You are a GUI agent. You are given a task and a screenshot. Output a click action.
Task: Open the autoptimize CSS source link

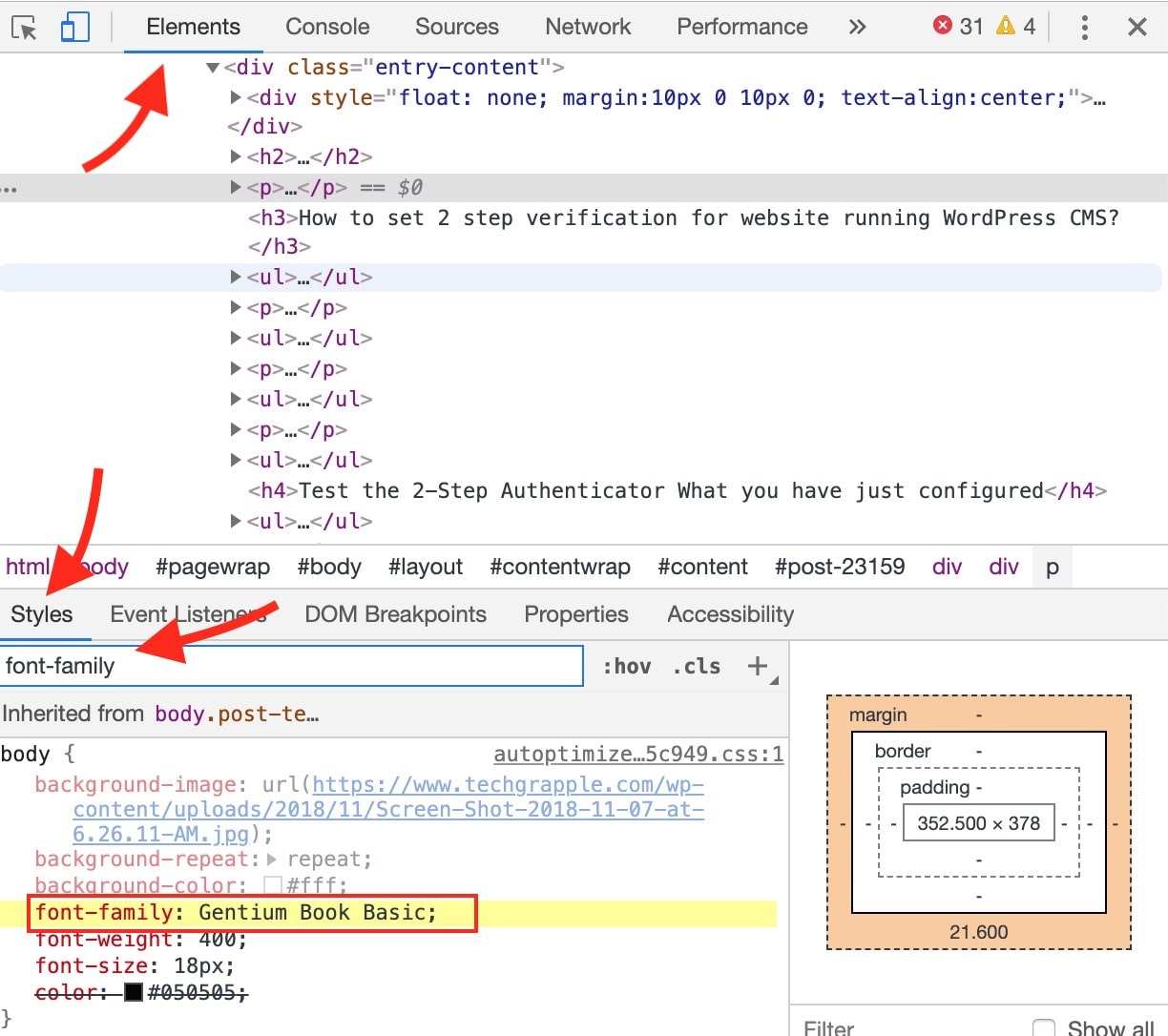(637, 755)
